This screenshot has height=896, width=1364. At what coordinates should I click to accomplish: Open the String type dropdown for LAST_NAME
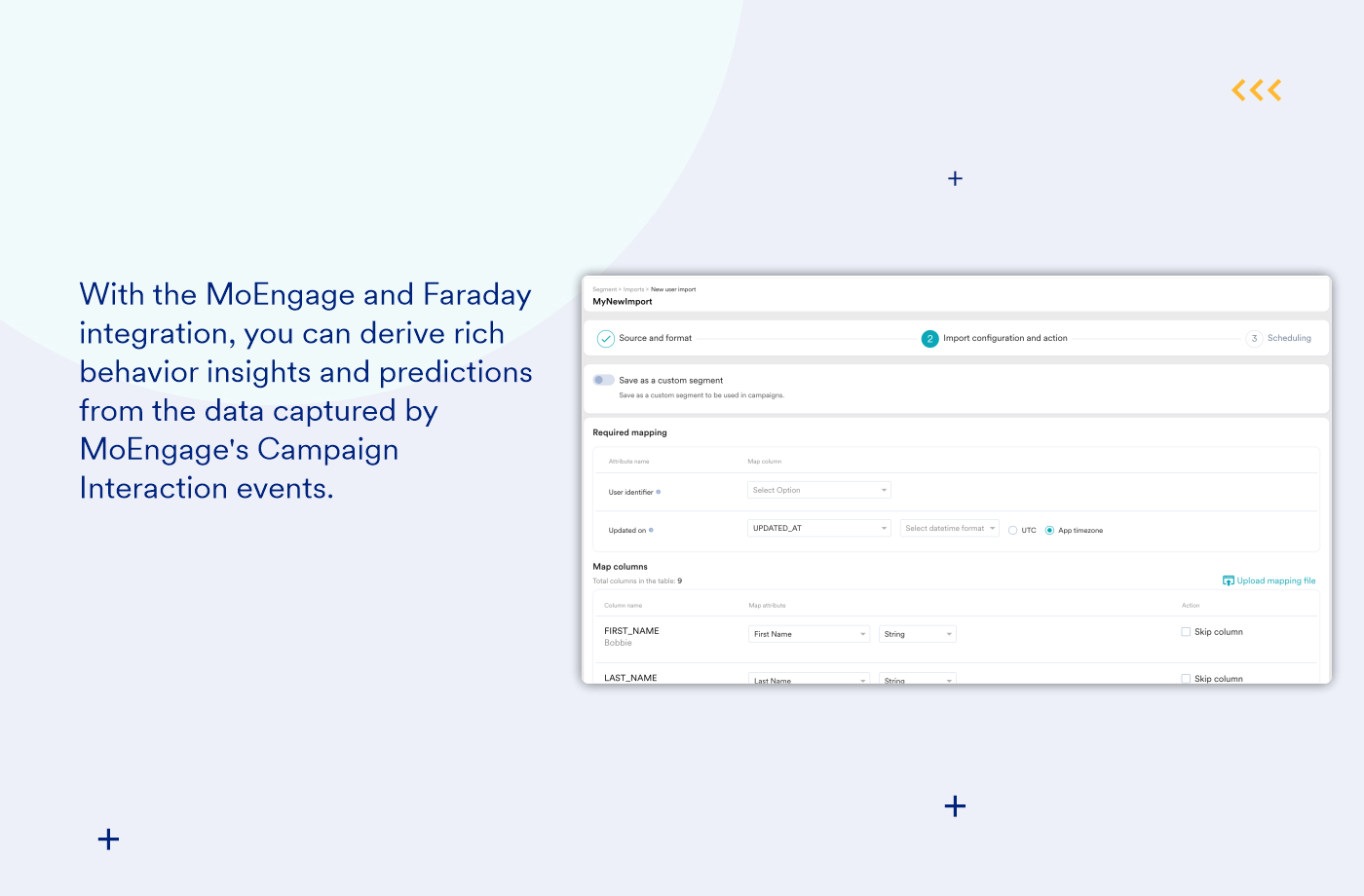click(x=918, y=679)
